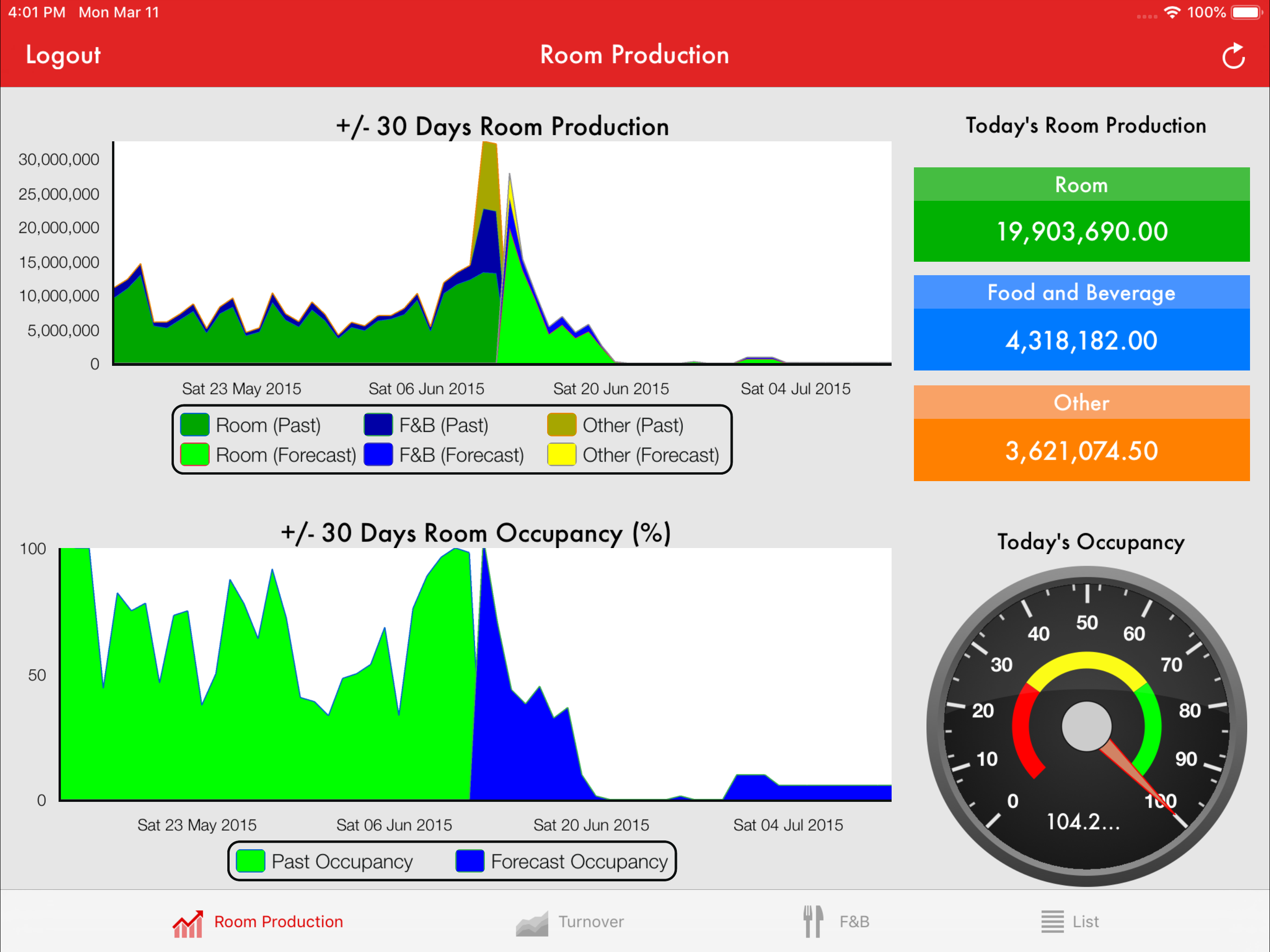Switch to the Turnover tab
Viewport: 1270px width, 952px height.
coord(569,922)
